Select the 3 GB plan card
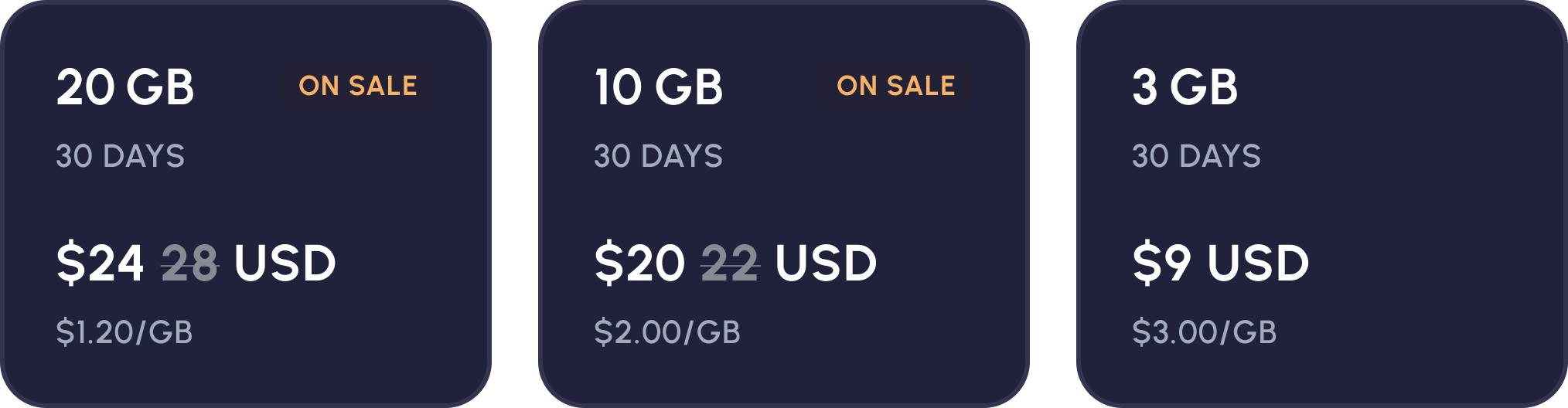 pyautogui.click(x=1322, y=204)
